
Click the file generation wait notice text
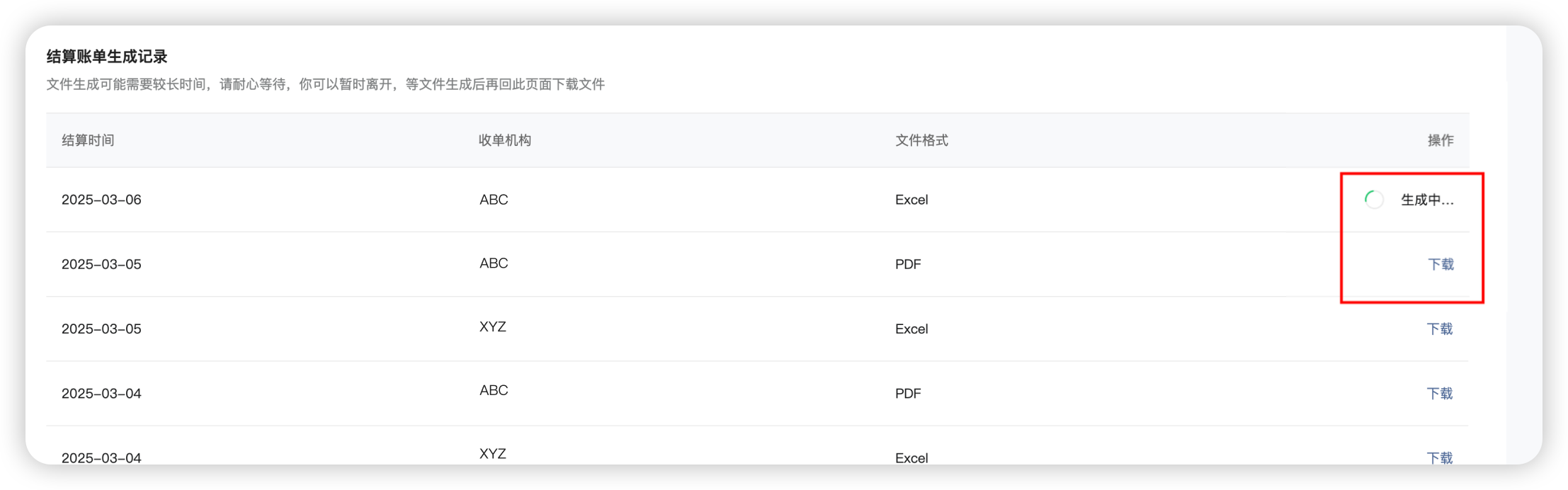pos(326,84)
